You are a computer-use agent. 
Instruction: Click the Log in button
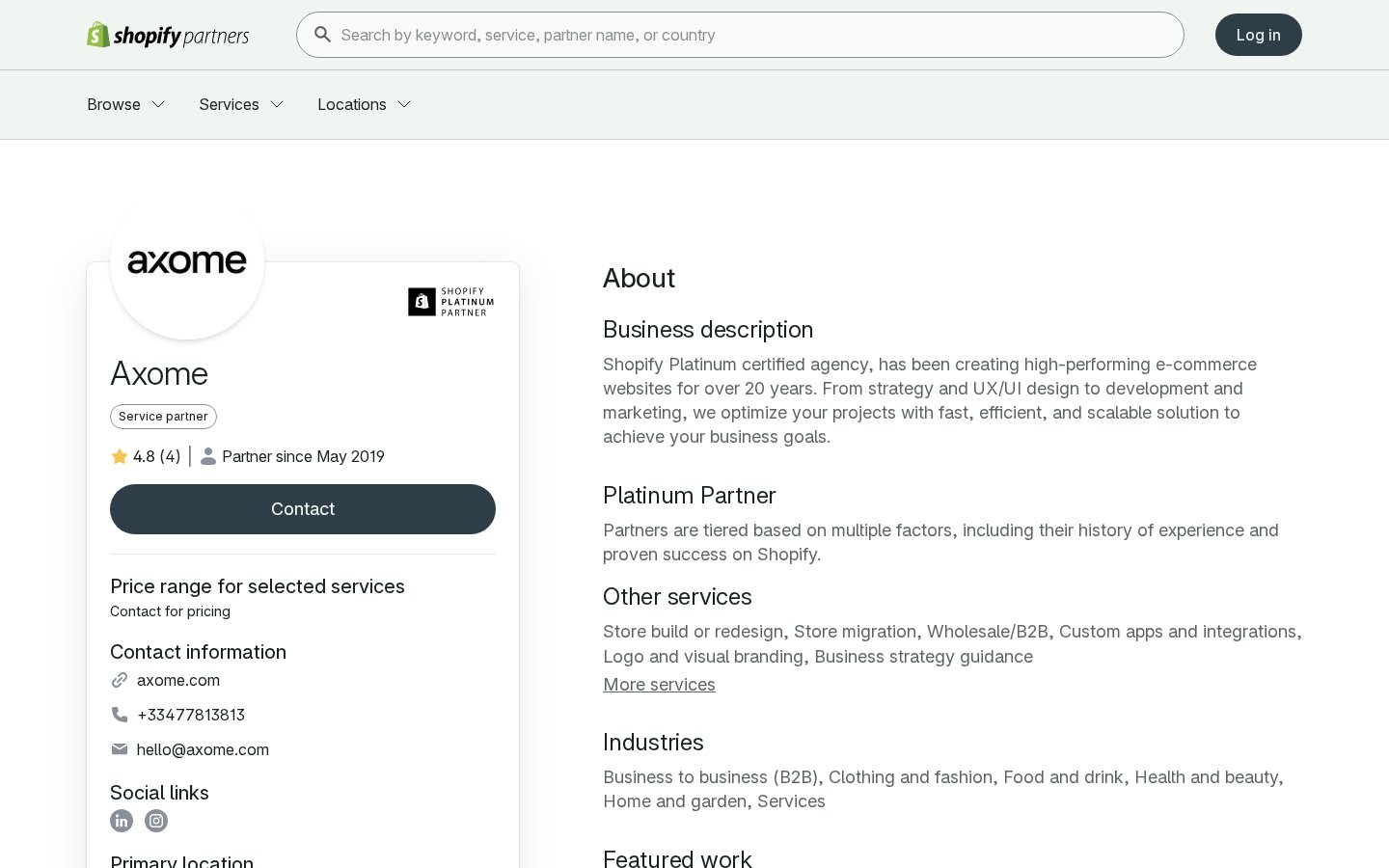tap(1259, 35)
